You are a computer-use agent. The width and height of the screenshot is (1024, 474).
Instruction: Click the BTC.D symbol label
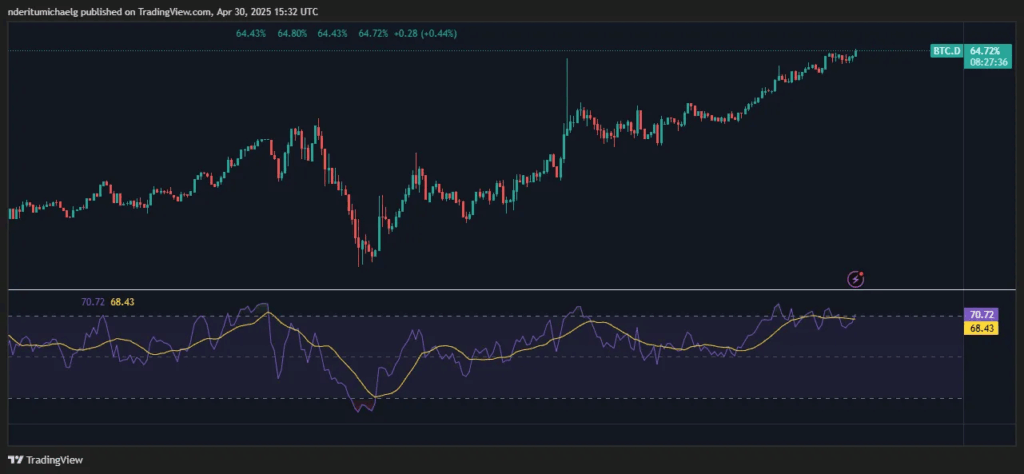[x=946, y=50]
